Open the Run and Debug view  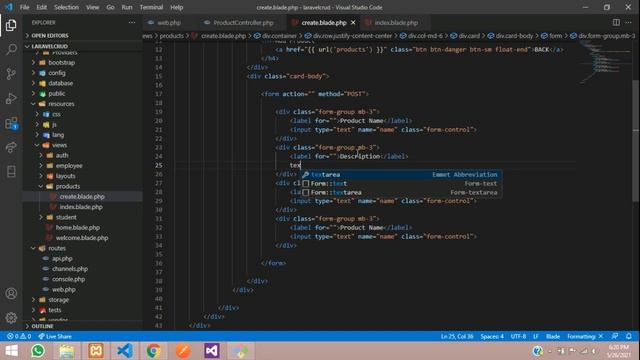[11, 98]
